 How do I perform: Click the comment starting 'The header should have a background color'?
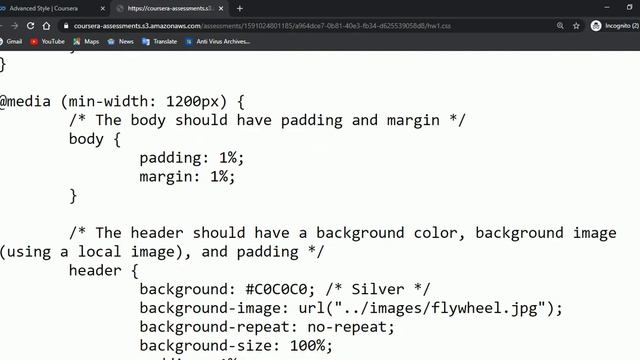pos(343,233)
